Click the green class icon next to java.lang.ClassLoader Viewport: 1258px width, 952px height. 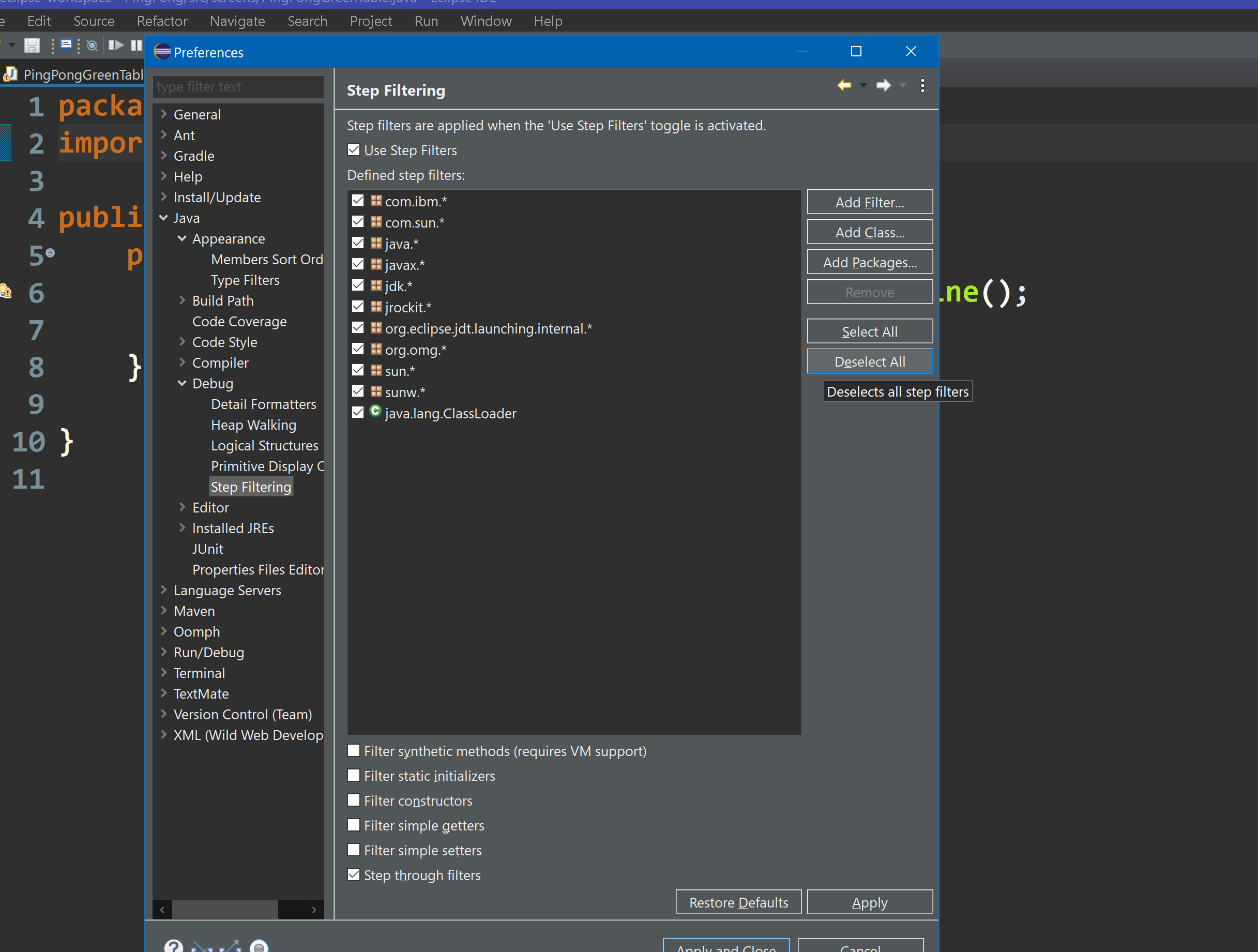(x=375, y=411)
